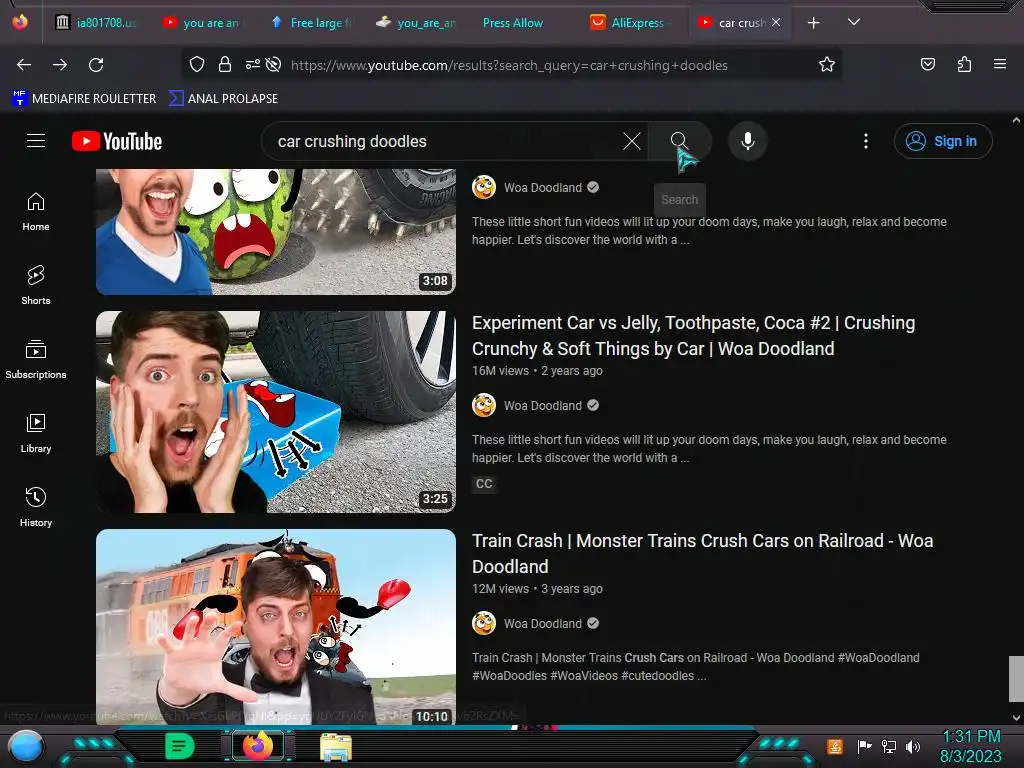This screenshot has width=1024, height=768.
Task: Open Shorts in the YouTube sidebar
Action: pos(36,285)
